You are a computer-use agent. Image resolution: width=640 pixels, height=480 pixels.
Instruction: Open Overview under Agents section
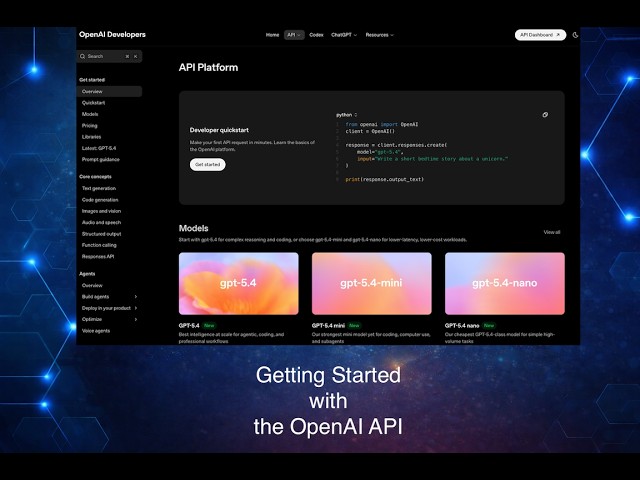pyautogui.click(x=92, y=285)
